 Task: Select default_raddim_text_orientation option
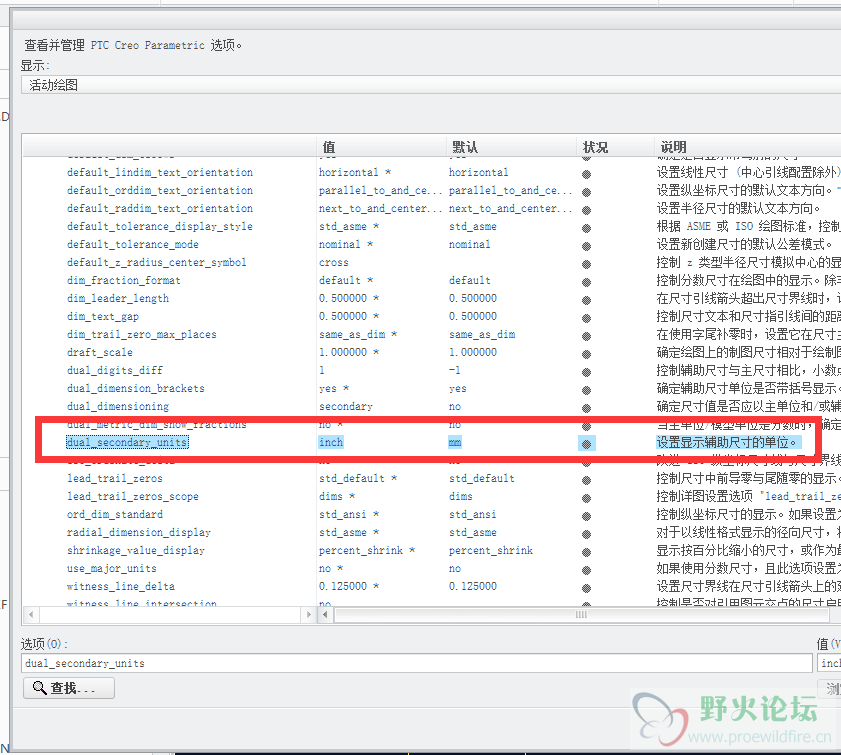click(160, 208)
